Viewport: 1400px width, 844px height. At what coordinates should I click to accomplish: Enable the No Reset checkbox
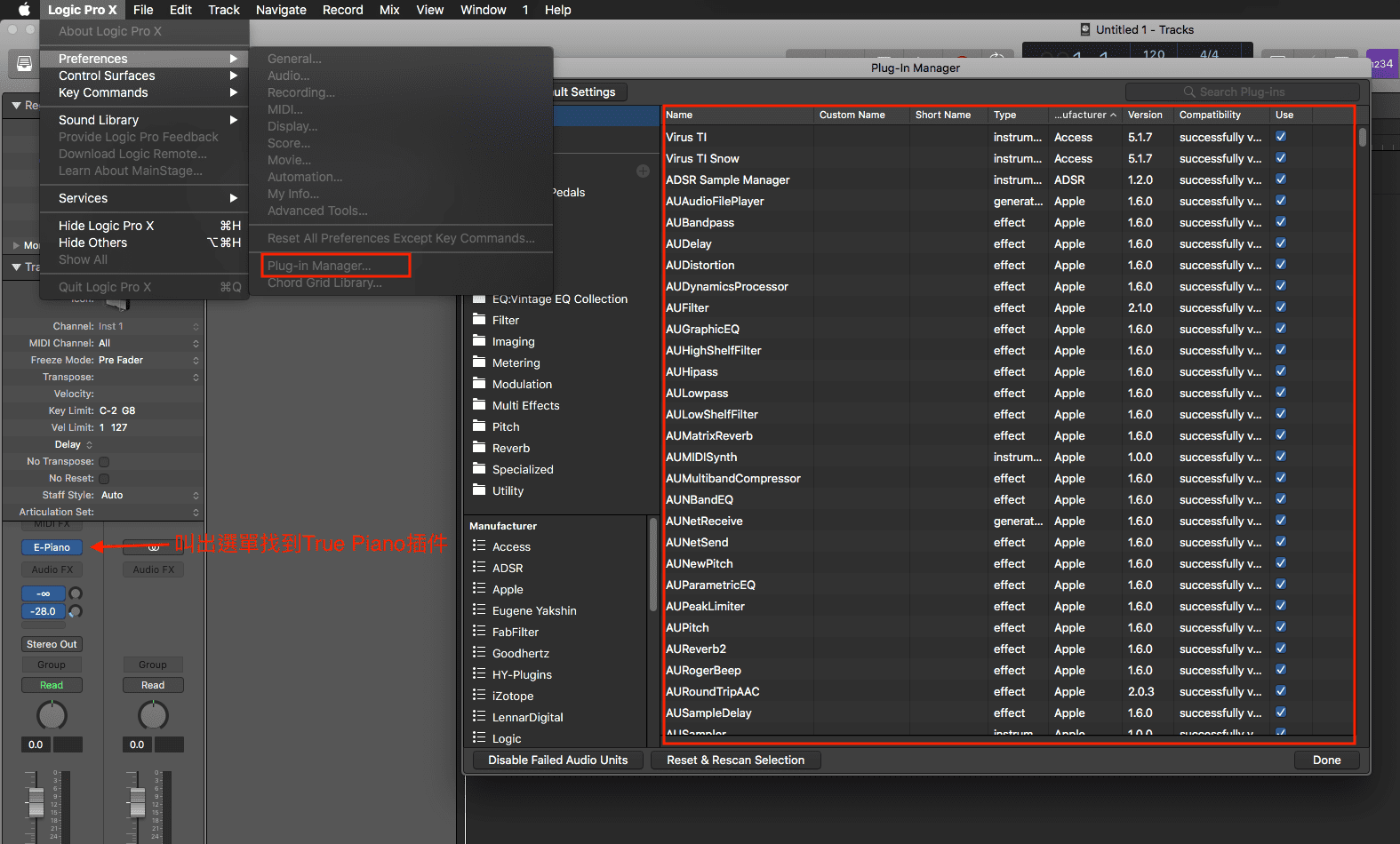pyautogui.click(x=104, y=479)
